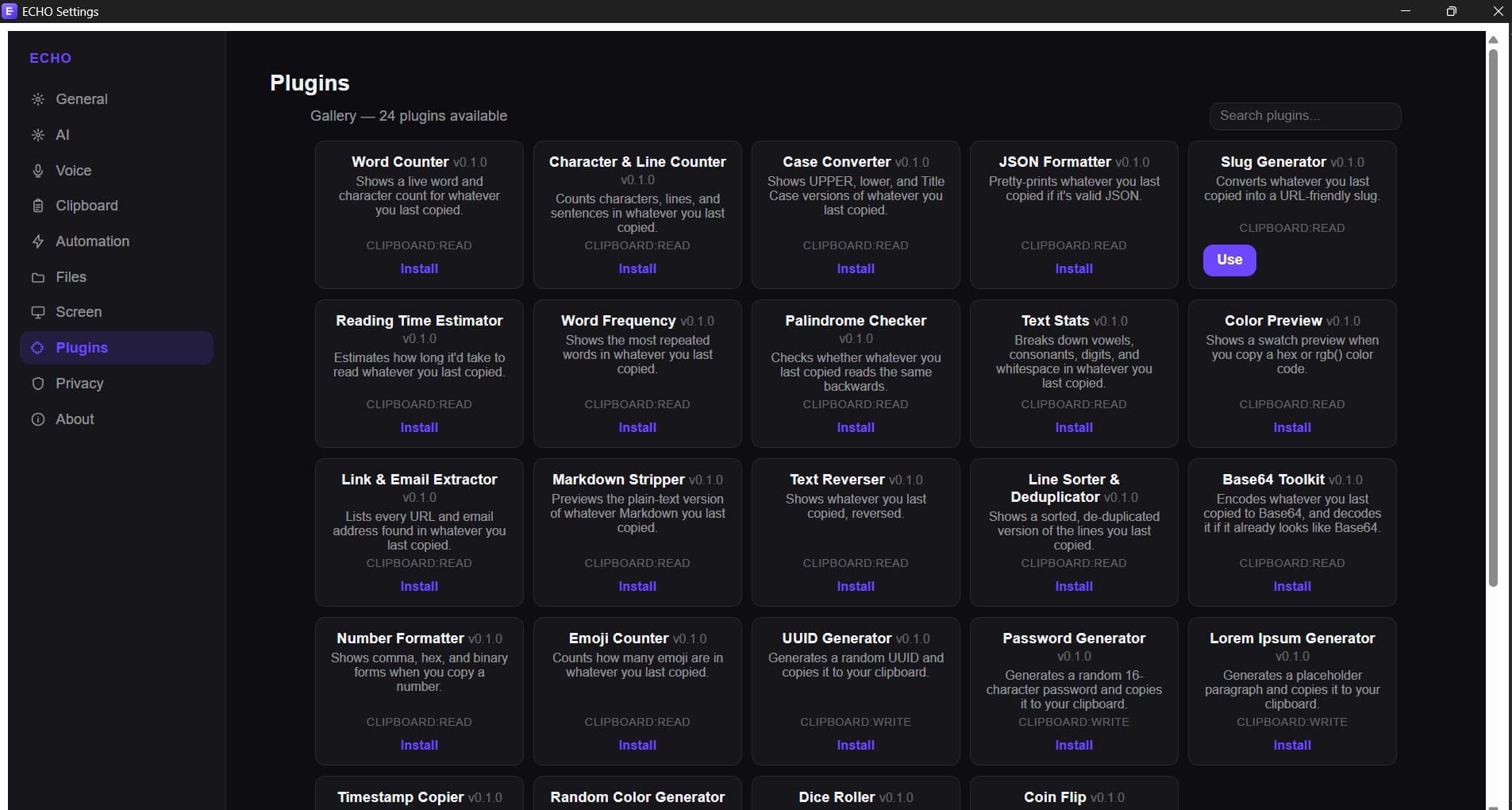1512x810 pixels.
Task: Focus the Search plugins field
Action: pyautogui.click(x=1305, y=116)
